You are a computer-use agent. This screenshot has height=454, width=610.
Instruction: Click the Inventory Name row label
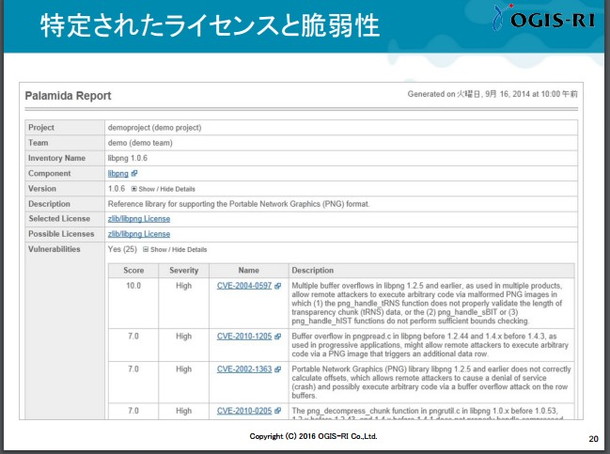click(56, 158)
